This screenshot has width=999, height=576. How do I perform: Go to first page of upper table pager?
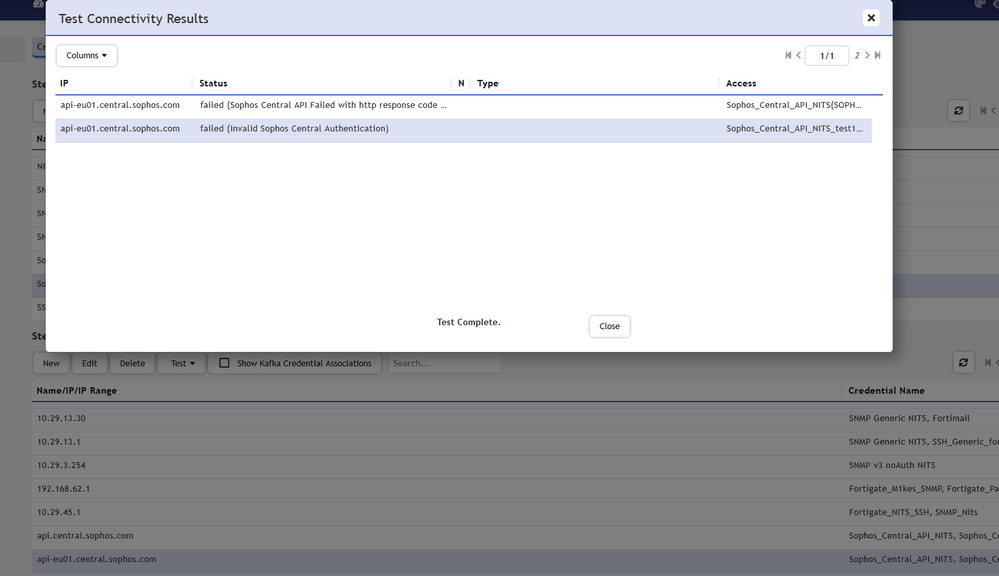tap(983, 111)
